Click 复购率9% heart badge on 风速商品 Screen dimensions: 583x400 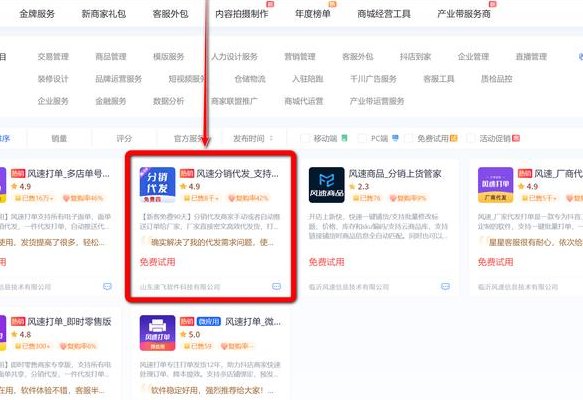click(x=408, y=198)
